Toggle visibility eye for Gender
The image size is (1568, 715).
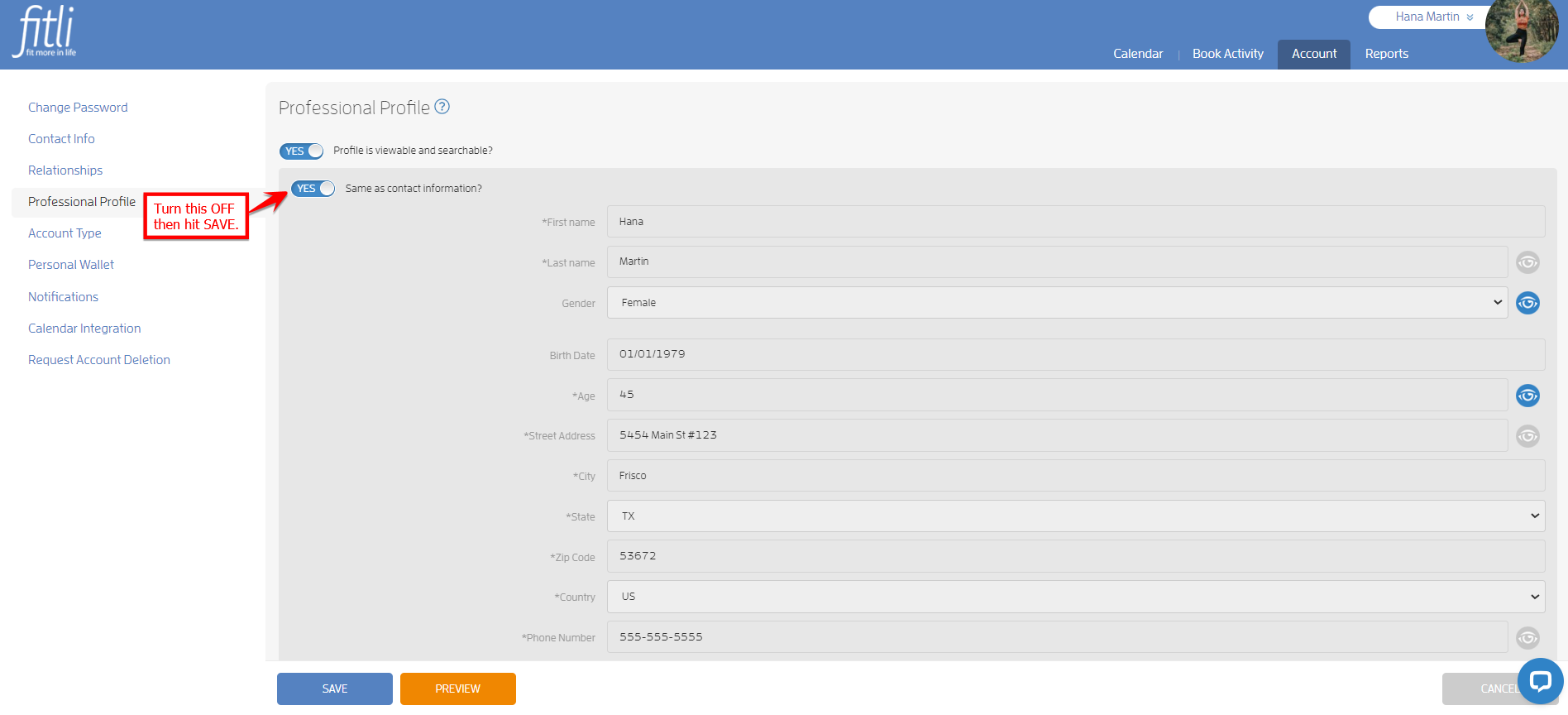(1527, 303)
